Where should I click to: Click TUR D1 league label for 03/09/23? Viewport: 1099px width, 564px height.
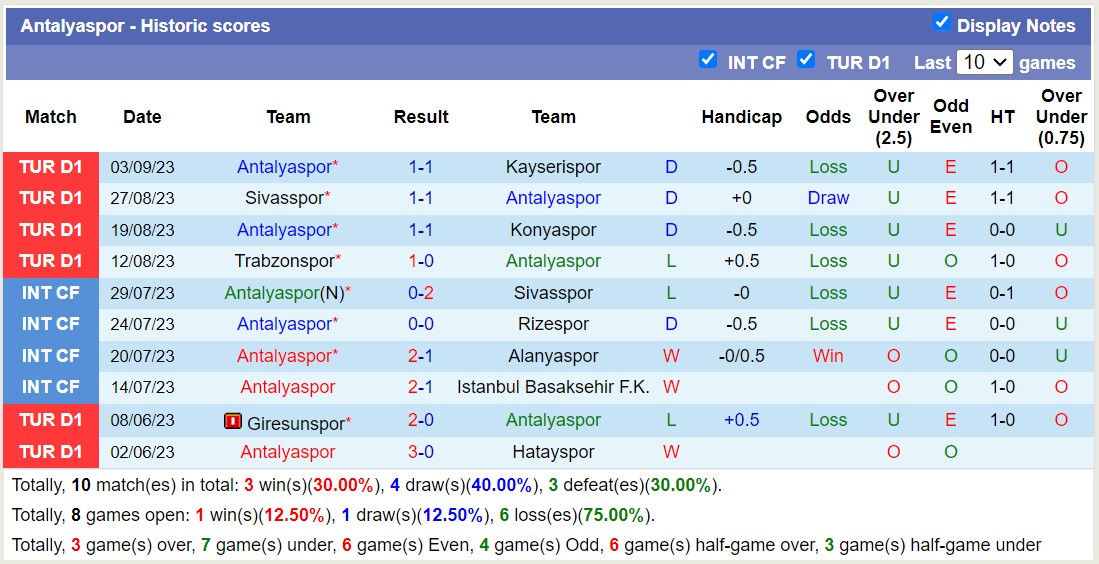click(x=51, y=167)
